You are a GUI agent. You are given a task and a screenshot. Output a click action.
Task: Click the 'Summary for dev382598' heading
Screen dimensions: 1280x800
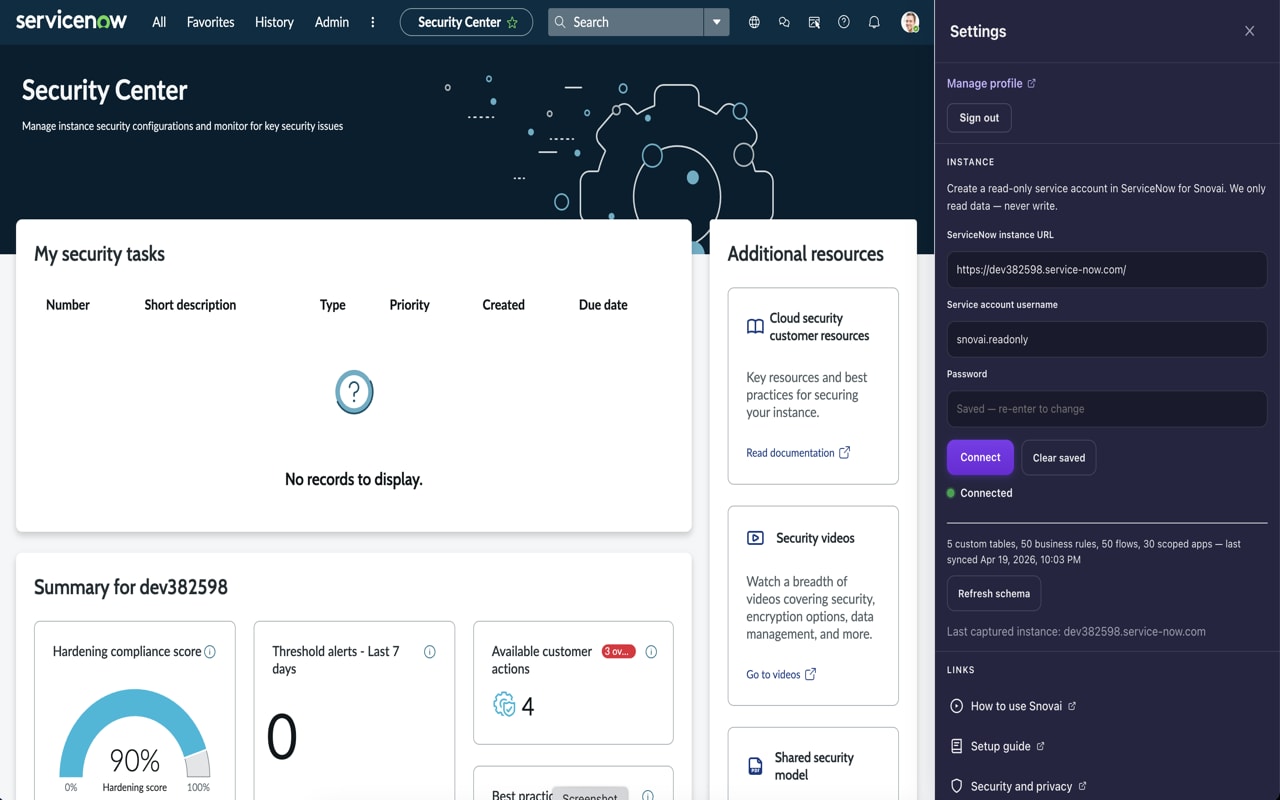131,587
